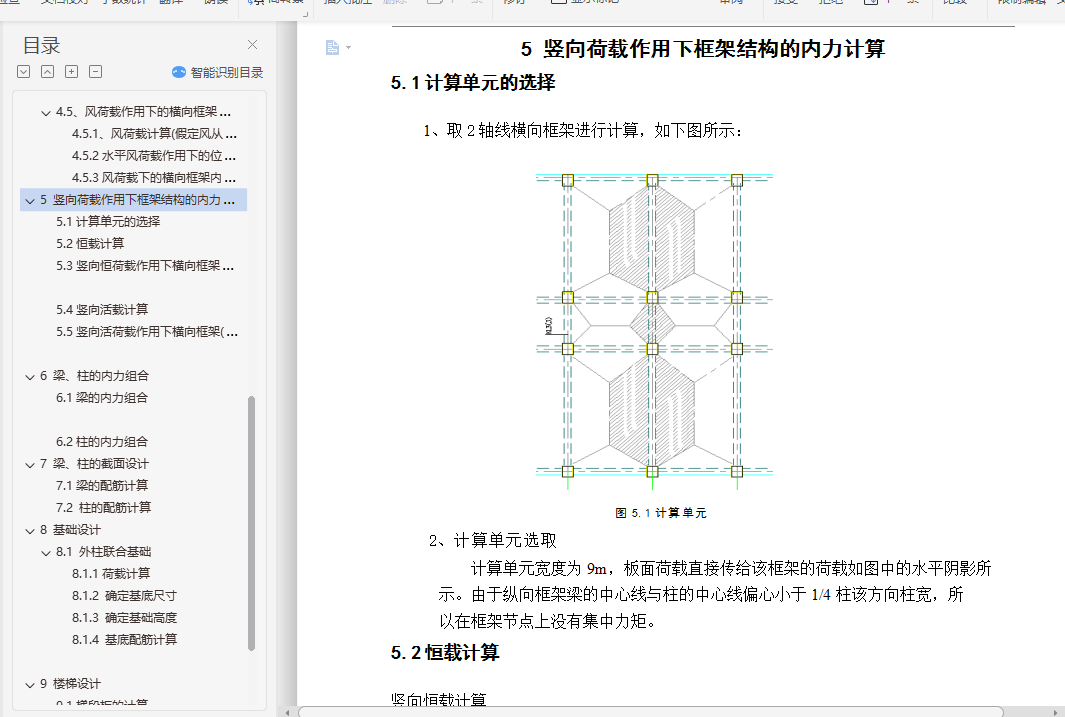The height and width of the screenshot is (717, 1065).
Task: Click the line 以在框架节点上没有集中力矩
Action: 547,621
